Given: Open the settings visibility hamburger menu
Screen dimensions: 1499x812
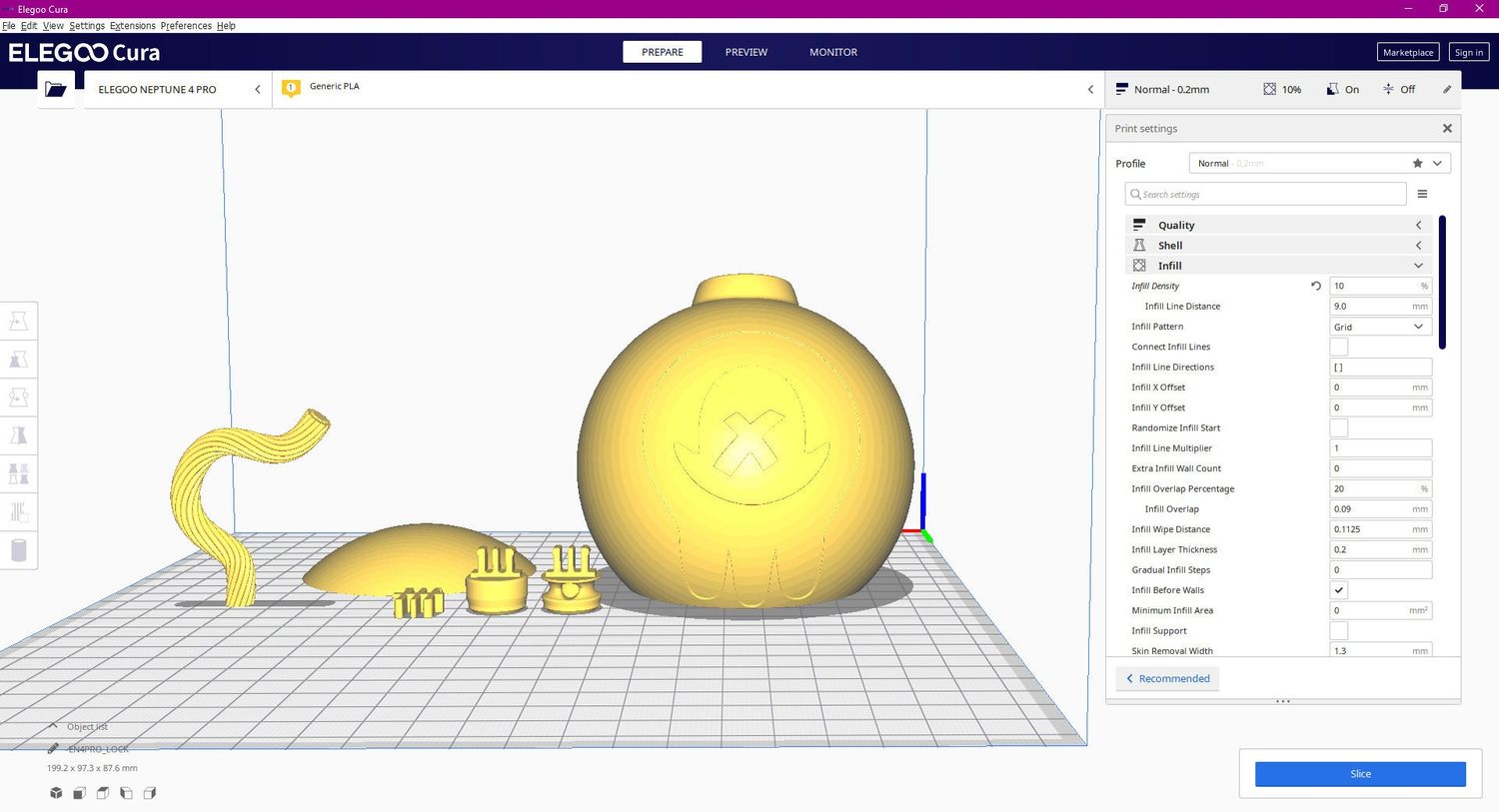Looking at the screenshot, I should [1422, 194].
